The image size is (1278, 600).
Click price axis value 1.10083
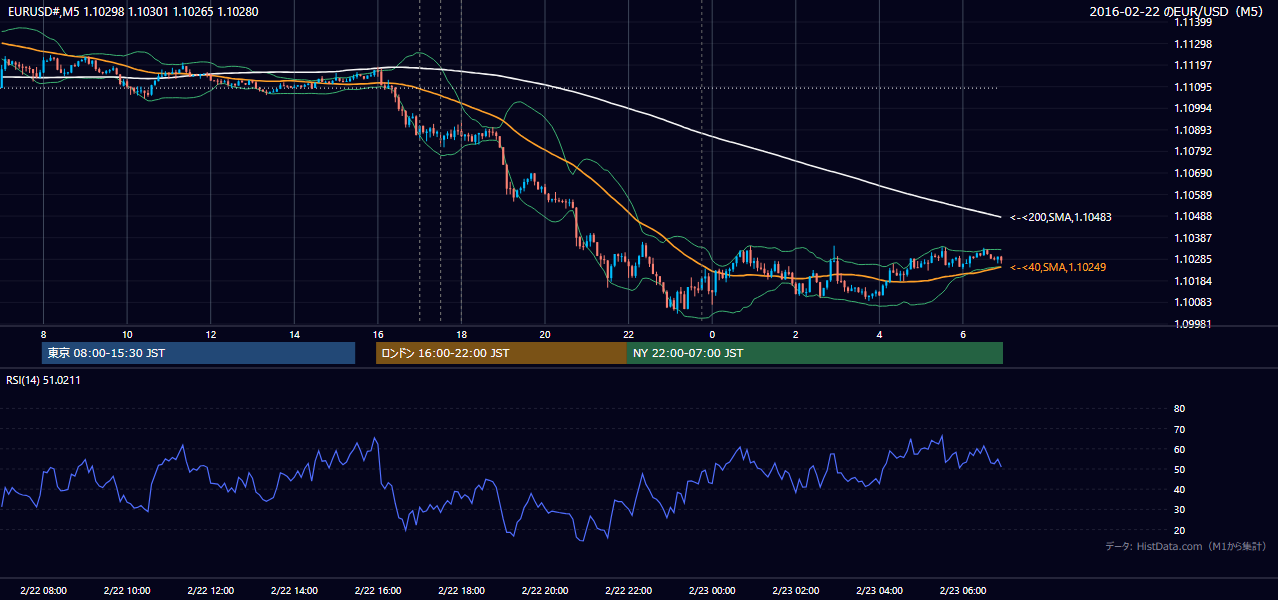[x=1194, y=302]
